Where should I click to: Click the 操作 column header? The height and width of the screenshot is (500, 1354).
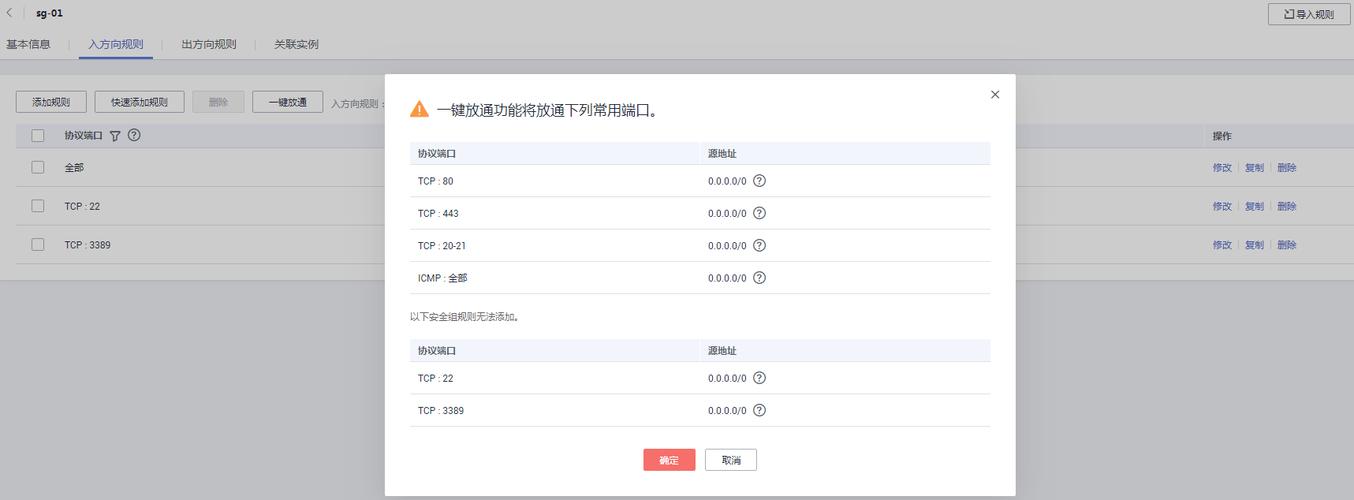[x=1222, y=136]
